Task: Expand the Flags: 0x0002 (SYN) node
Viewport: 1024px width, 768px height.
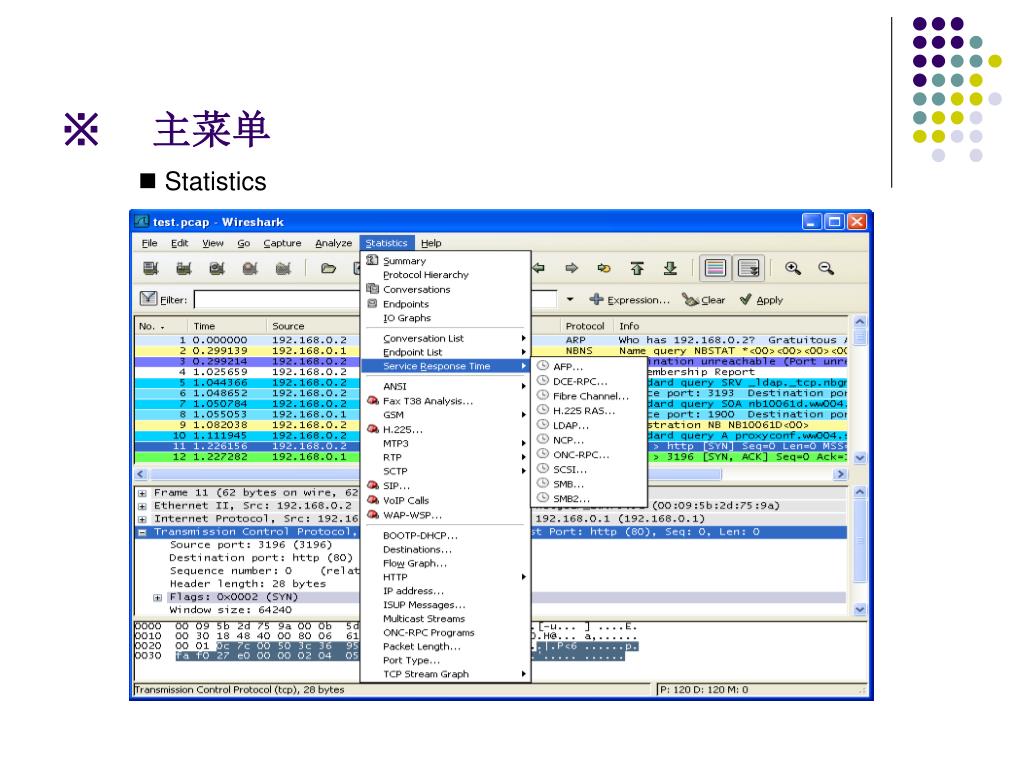Action: pos(157,598)
